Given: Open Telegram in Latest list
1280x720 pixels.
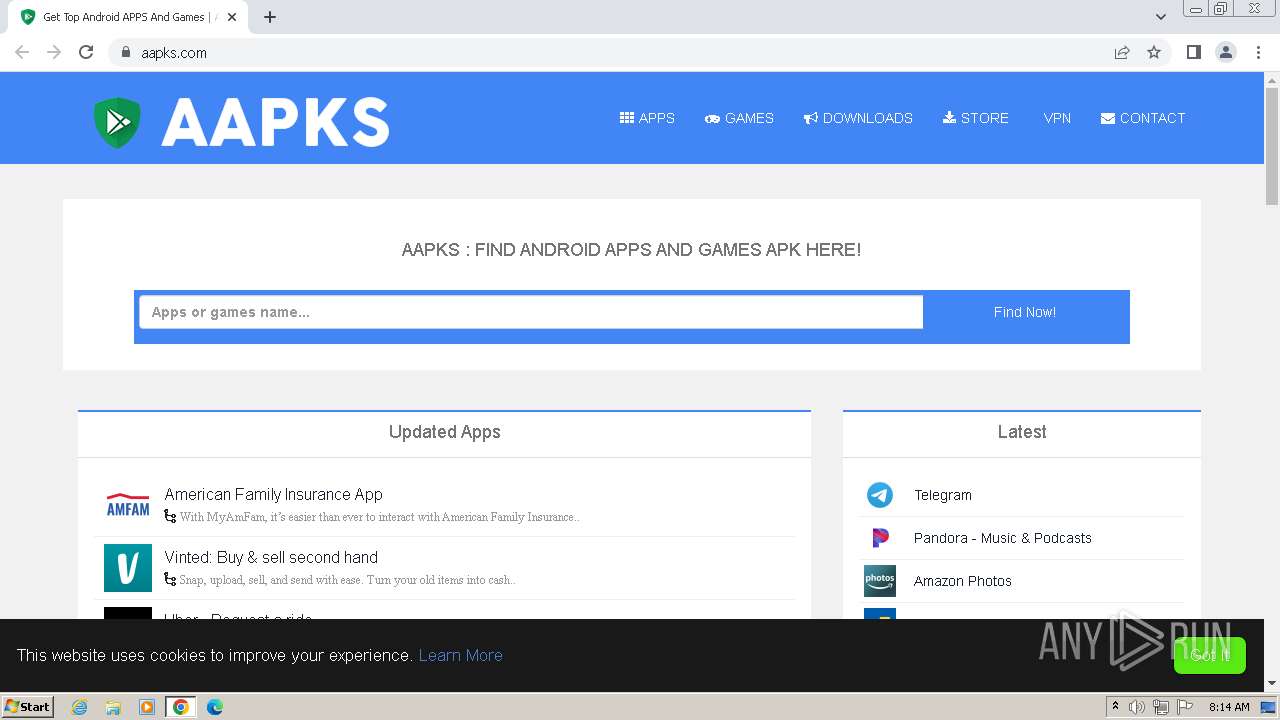Looking at the screenshot, I should (943, 495).
